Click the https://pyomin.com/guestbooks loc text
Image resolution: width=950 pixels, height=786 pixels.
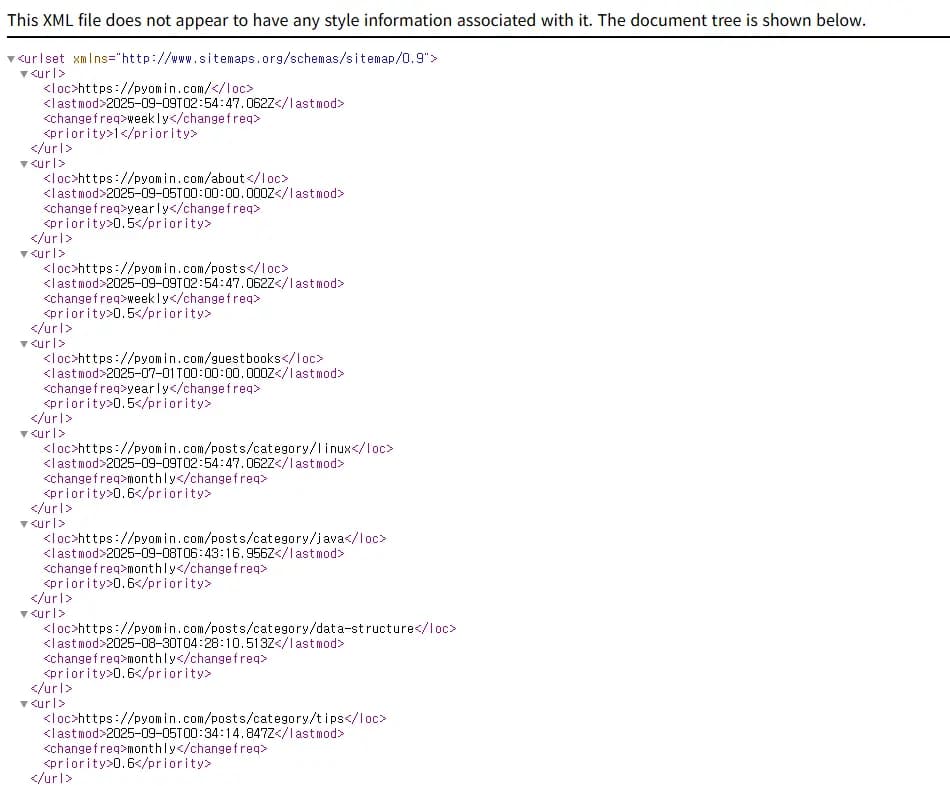[x=179, y=359]
